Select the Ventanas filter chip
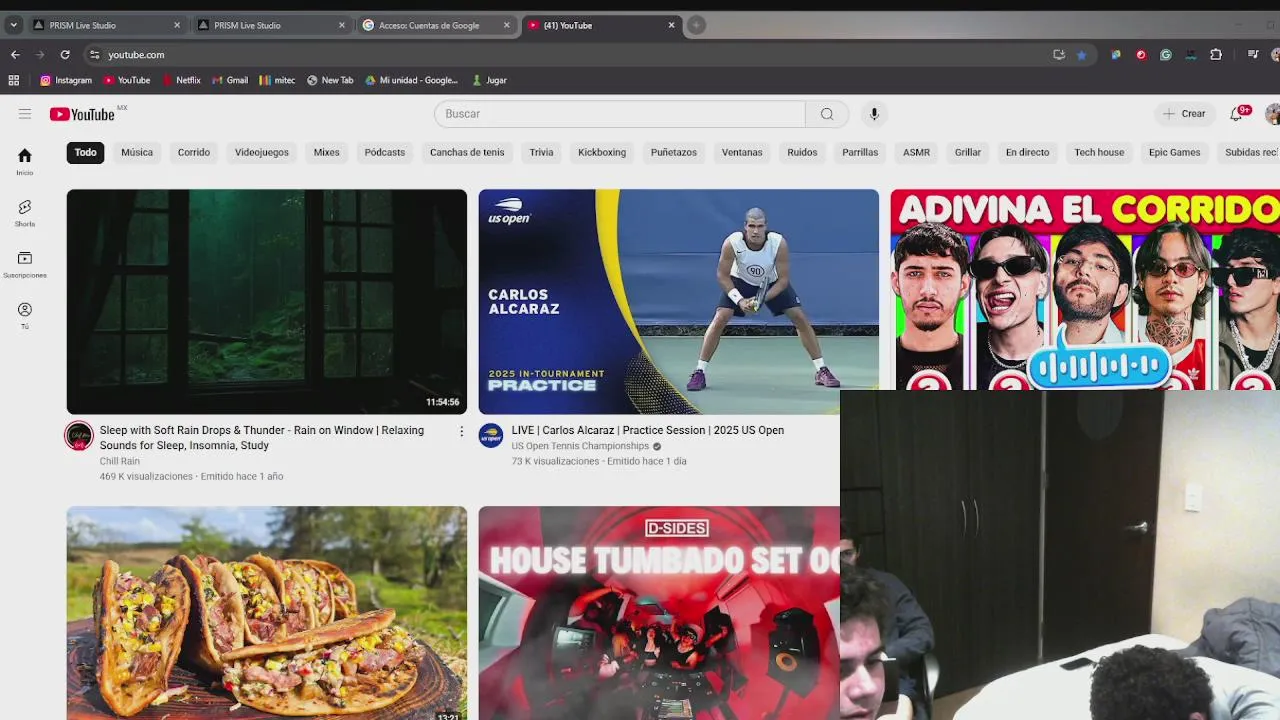This screenshot has height=720, width=1280. (x=742, y=152)
